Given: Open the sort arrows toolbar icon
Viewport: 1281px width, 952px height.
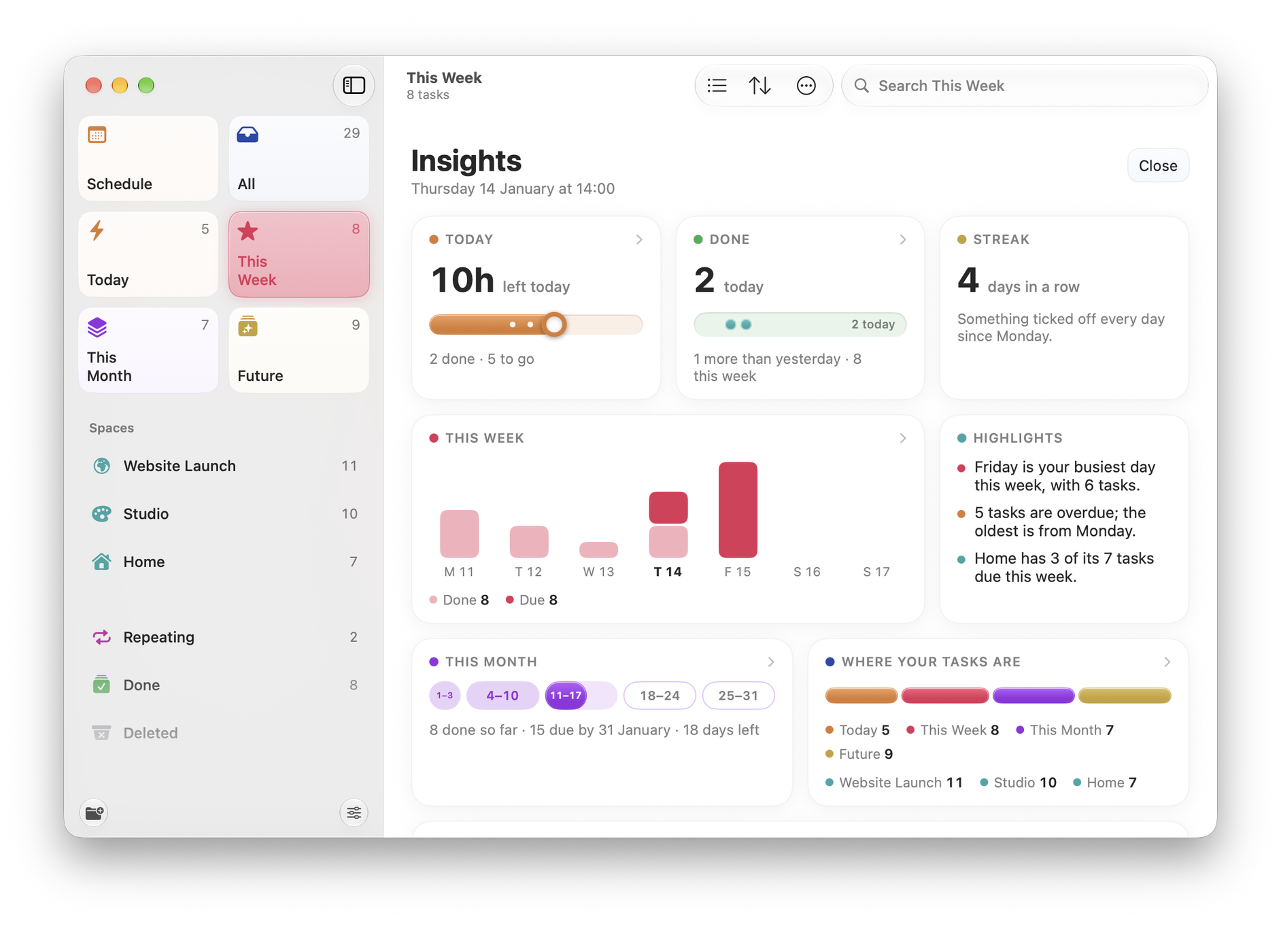Looking at the screenshot, I should pos(759,86).
